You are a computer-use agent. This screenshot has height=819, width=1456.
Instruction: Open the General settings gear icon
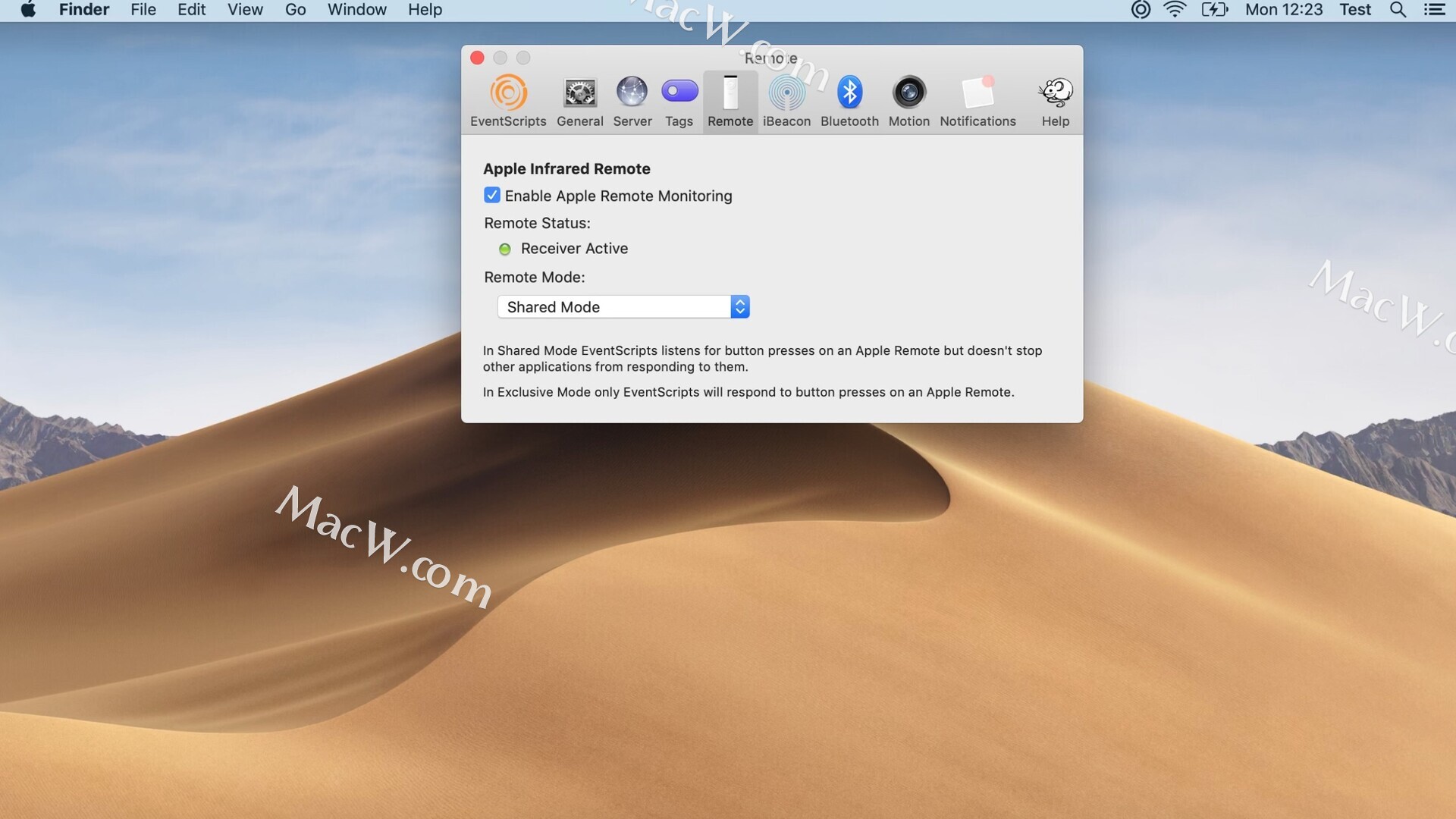click(580, 102)
